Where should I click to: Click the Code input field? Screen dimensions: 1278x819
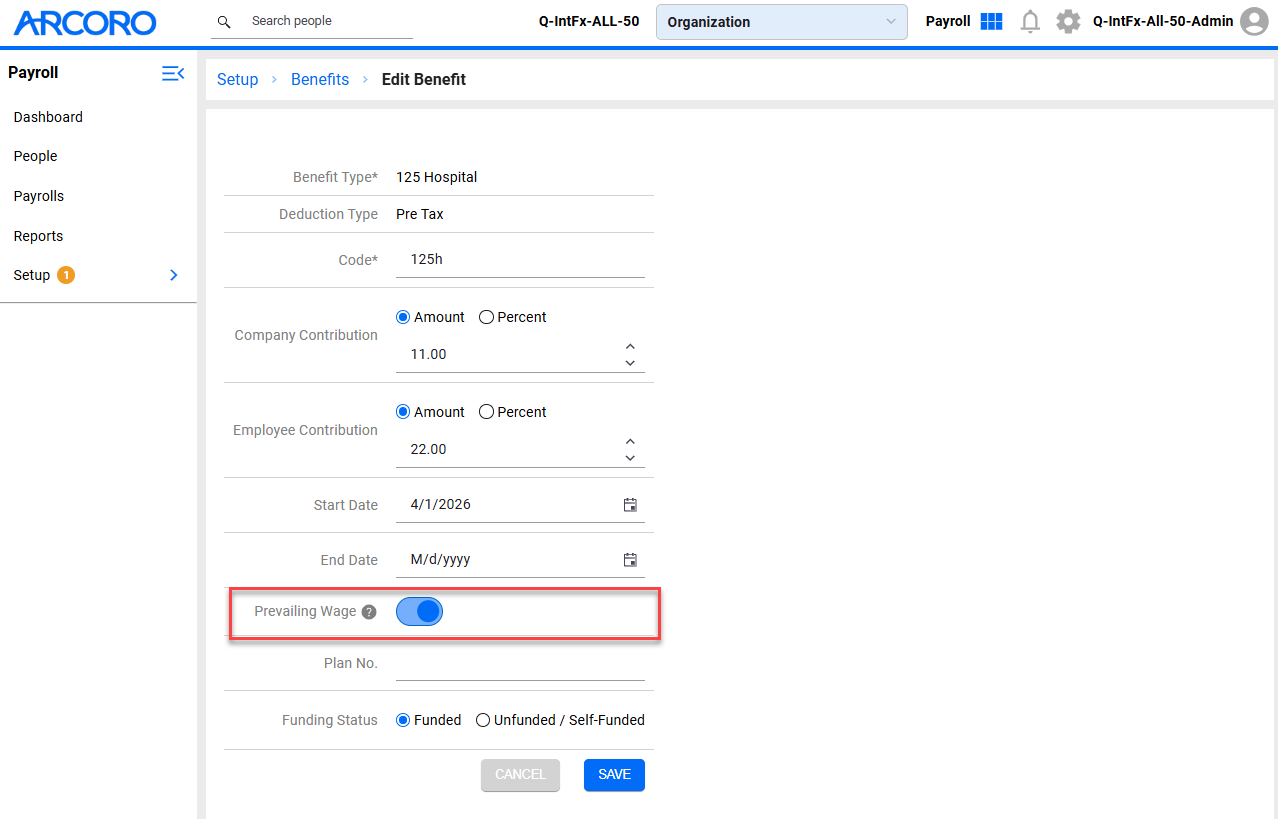click(520, 260)
